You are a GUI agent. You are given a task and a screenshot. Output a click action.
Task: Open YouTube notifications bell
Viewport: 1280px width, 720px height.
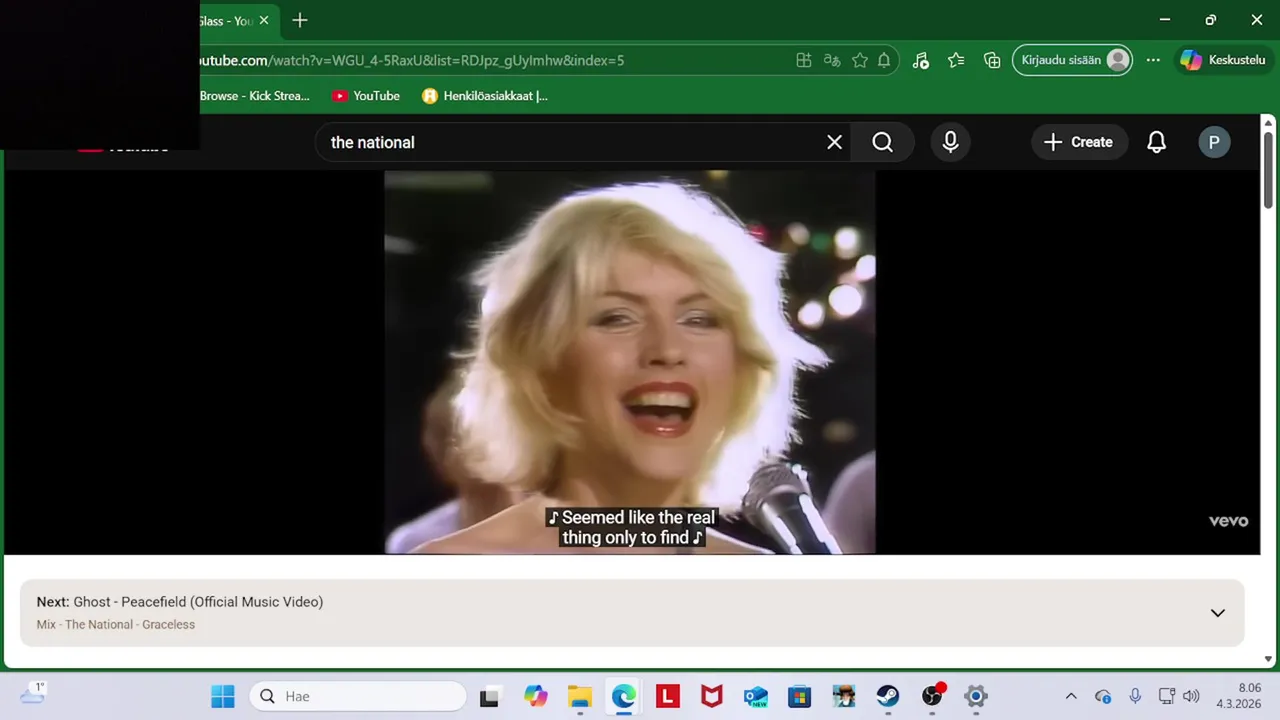[1156, 142]
